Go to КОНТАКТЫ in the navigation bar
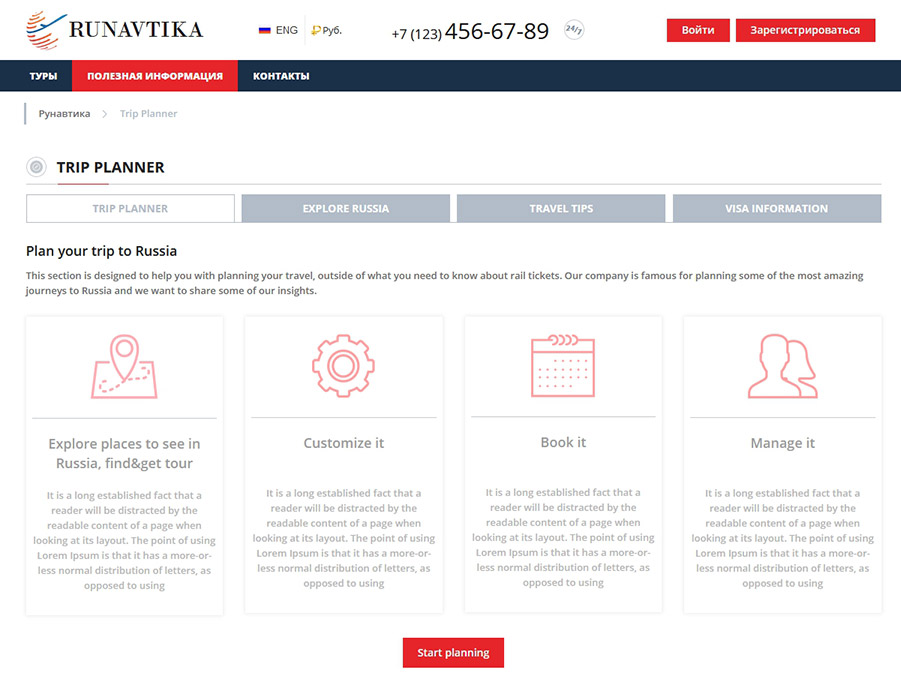Viewport: 901px width, 682px height. (280, 76)
